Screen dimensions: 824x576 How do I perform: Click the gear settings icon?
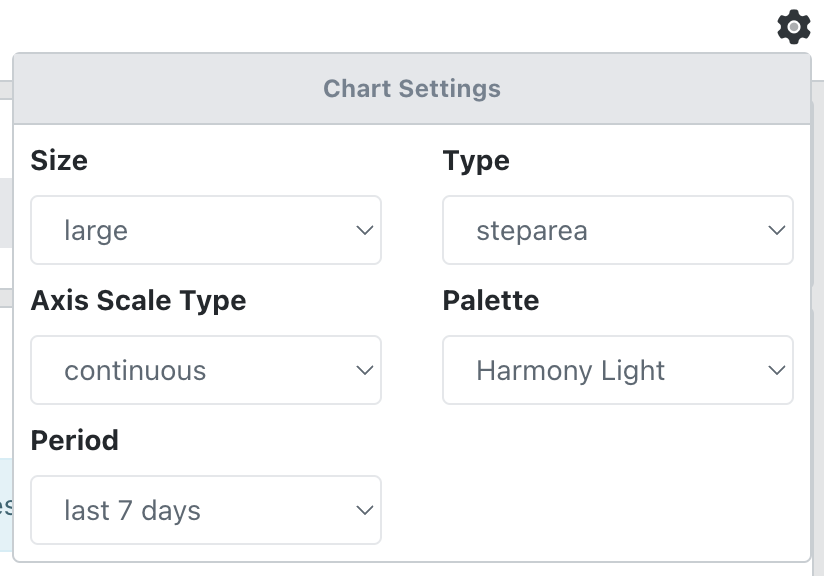(x=793, y=27)
